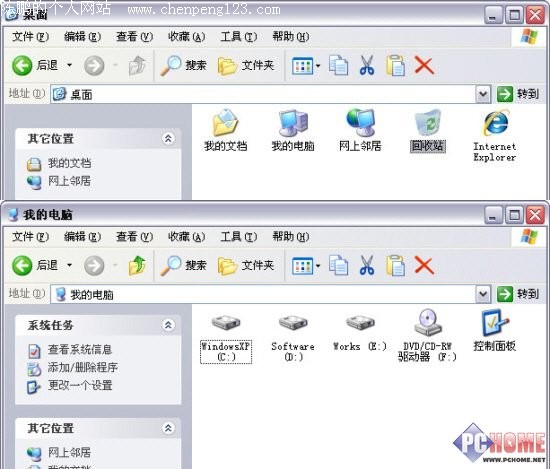Click Up folder icon in Desktop window
The height and width of the screenshot is (469, 550).
pyautogui.click(x=138, y=65)
